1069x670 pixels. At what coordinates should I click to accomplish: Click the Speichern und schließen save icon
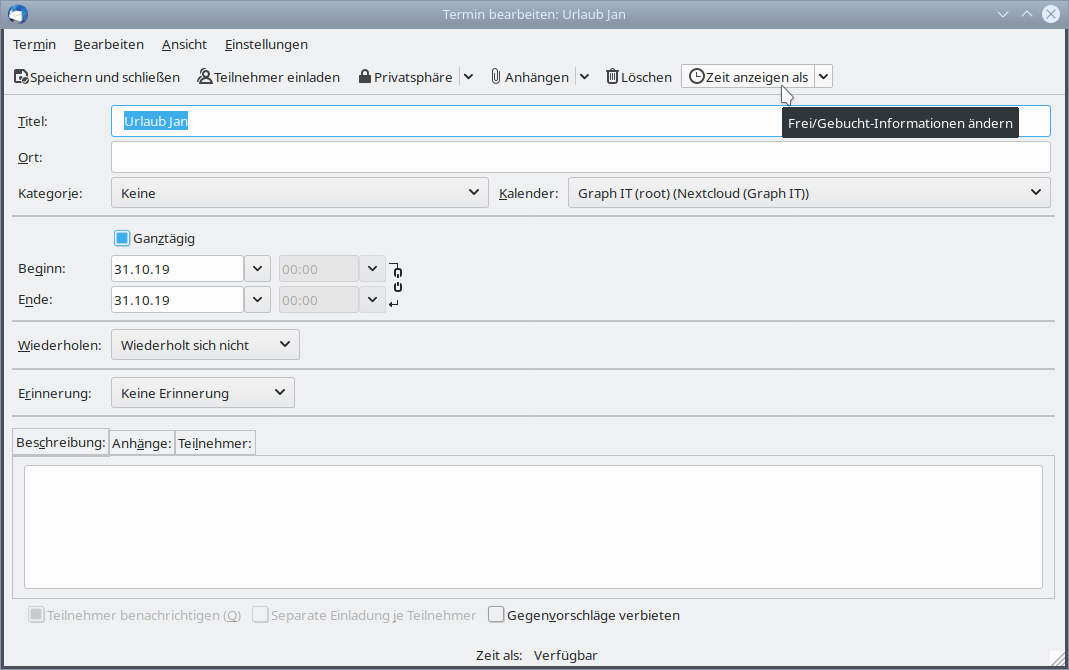point(21,77)
